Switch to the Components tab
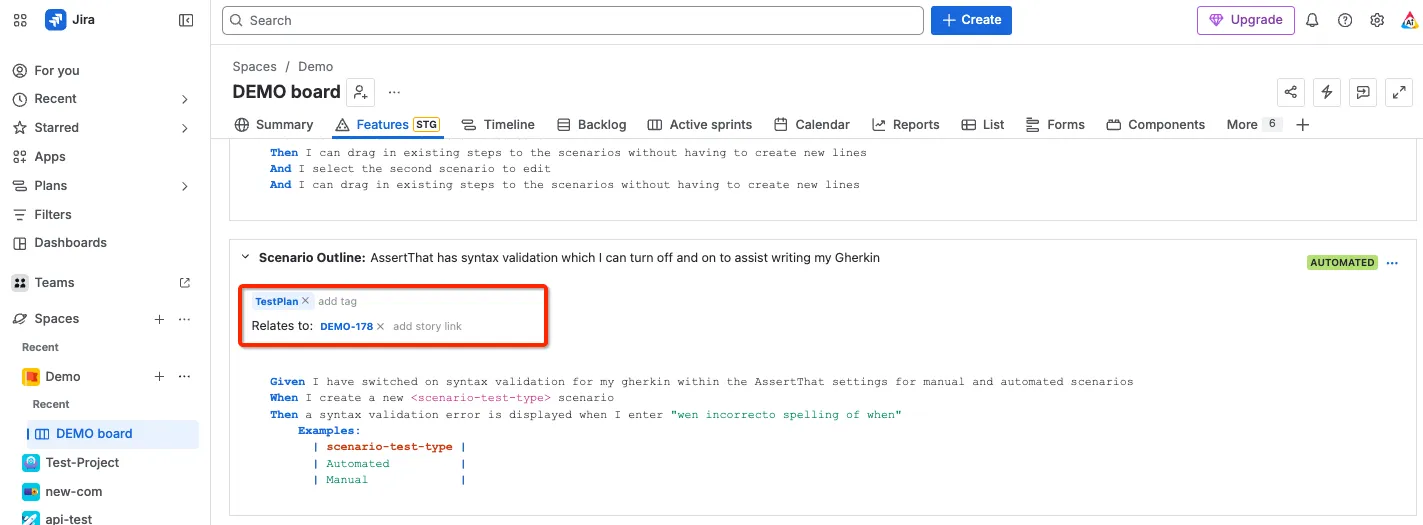The image size is (1423, 525). (x=1155, y=125)
